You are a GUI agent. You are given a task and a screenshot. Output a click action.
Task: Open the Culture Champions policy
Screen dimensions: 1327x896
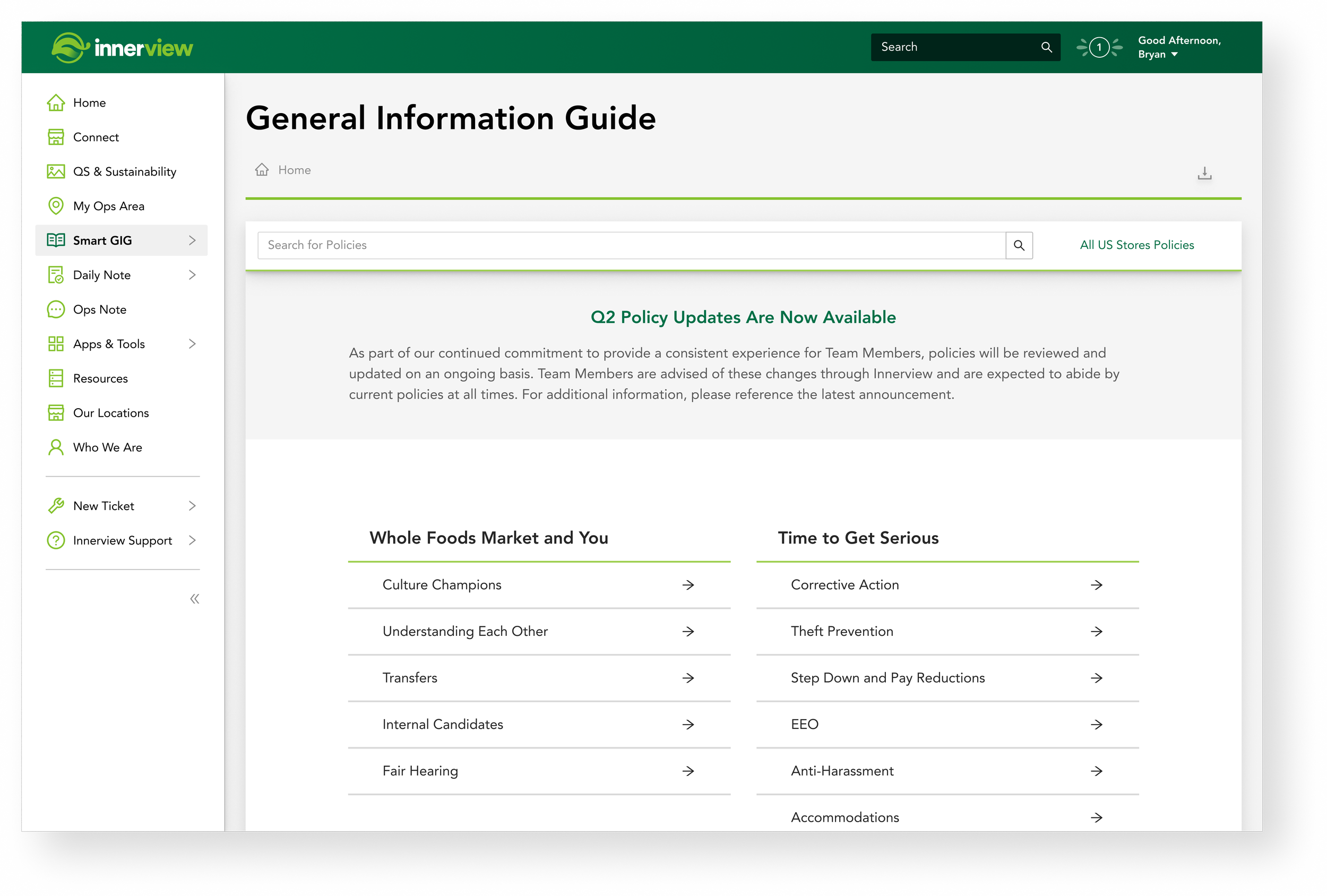click(x=539, y=585)
